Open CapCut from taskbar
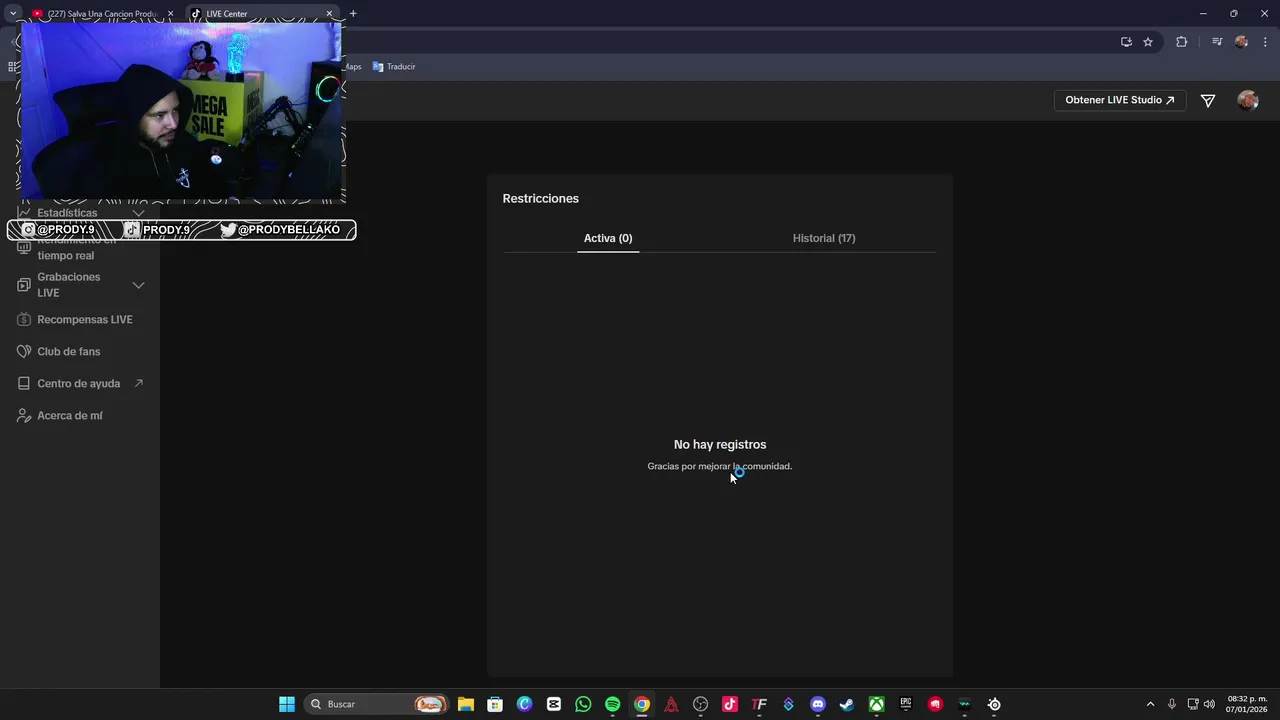1280x720 pixels. 554,704
